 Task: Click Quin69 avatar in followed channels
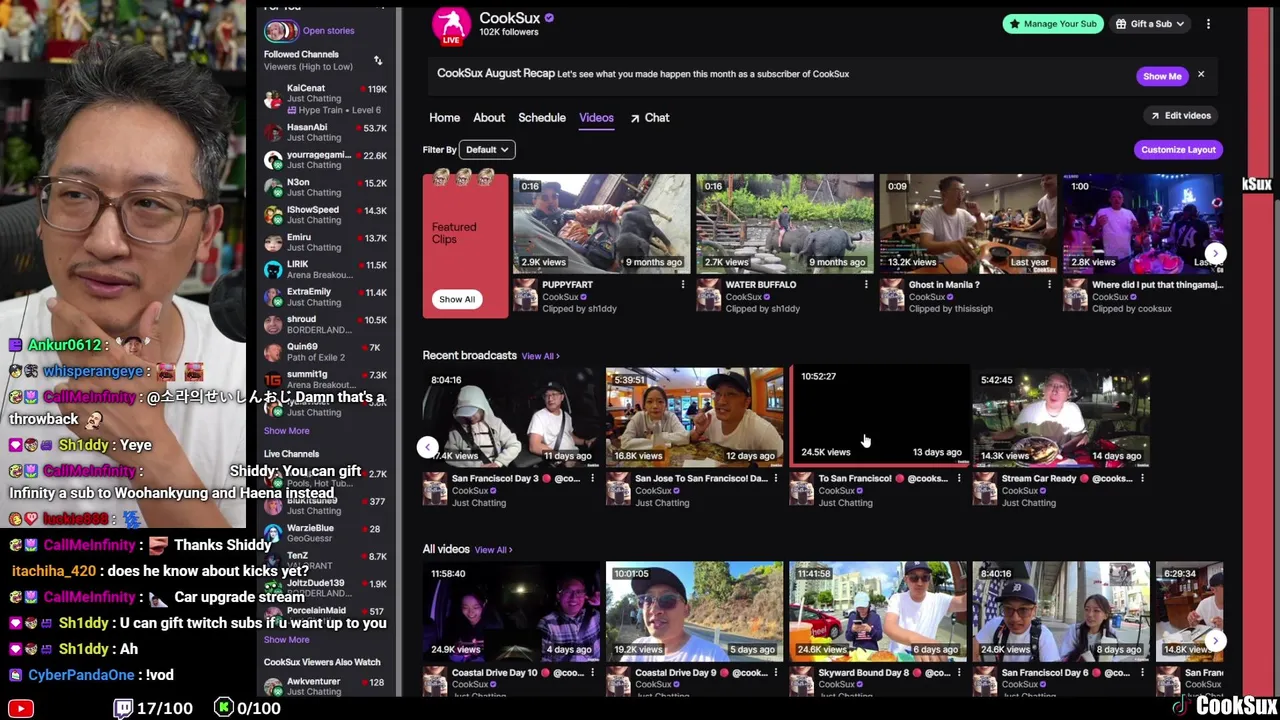tap(273, 352)
